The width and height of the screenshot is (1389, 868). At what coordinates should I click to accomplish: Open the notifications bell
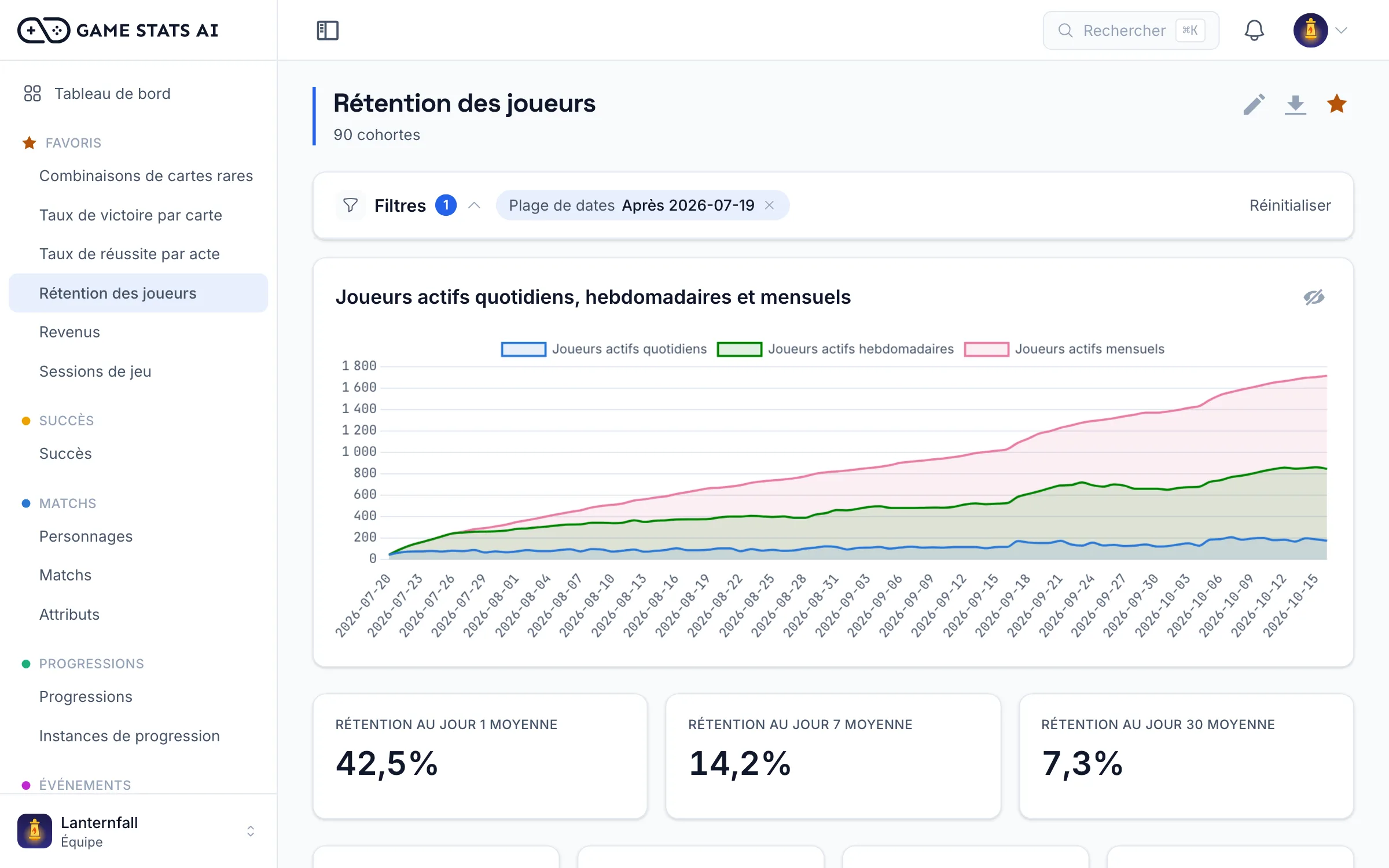pos(1254,30)
